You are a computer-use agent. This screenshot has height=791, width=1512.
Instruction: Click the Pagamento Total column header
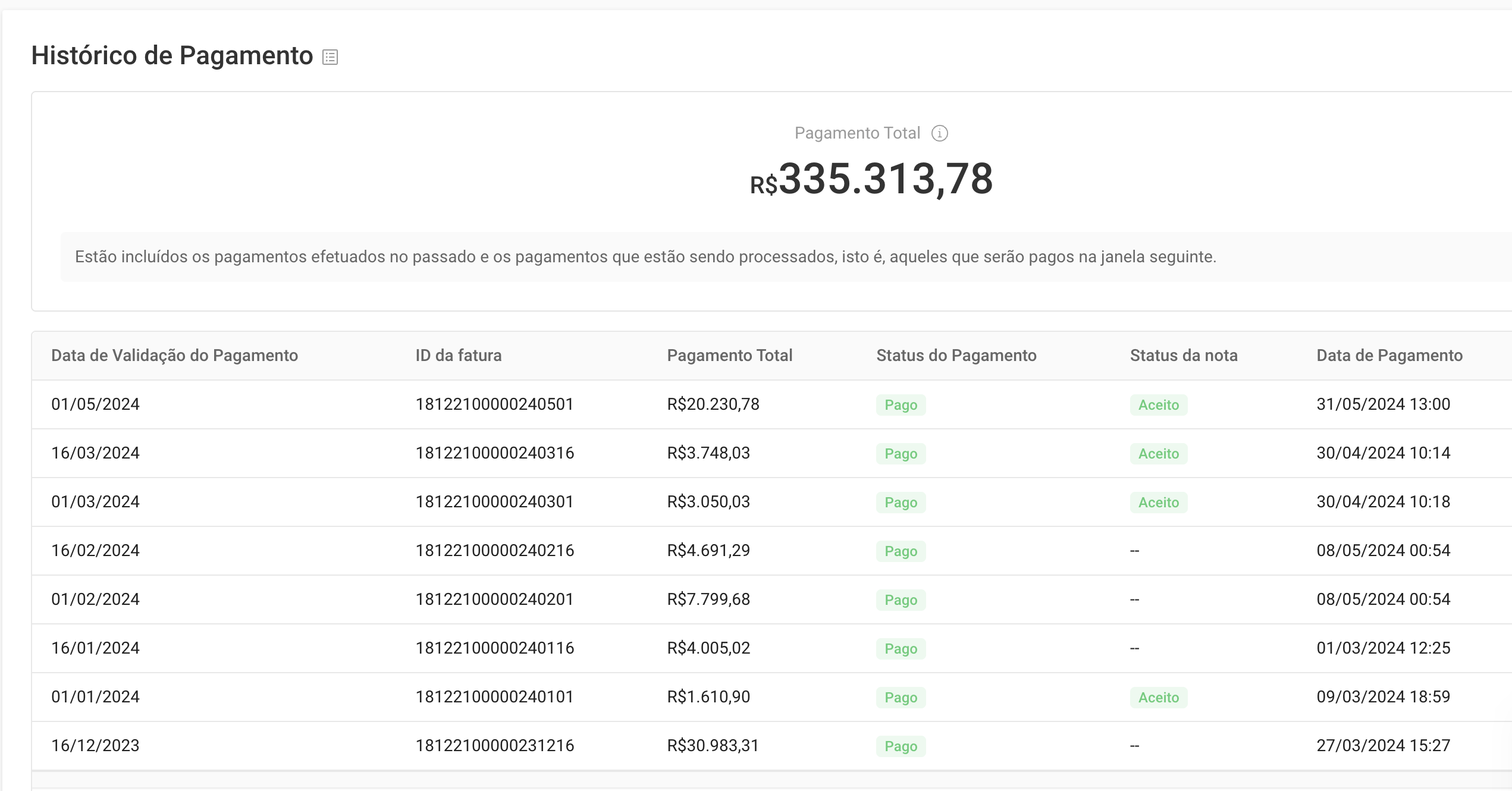729,356
